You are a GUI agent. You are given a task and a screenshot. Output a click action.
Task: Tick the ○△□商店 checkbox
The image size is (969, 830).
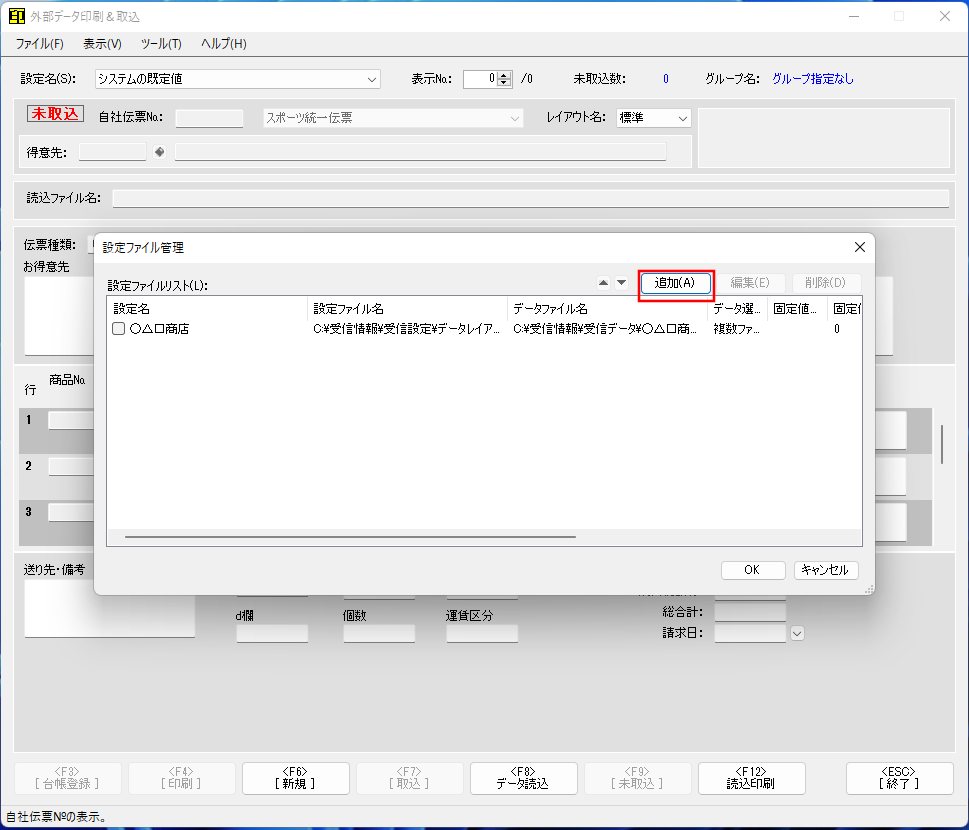click(119, 329)
